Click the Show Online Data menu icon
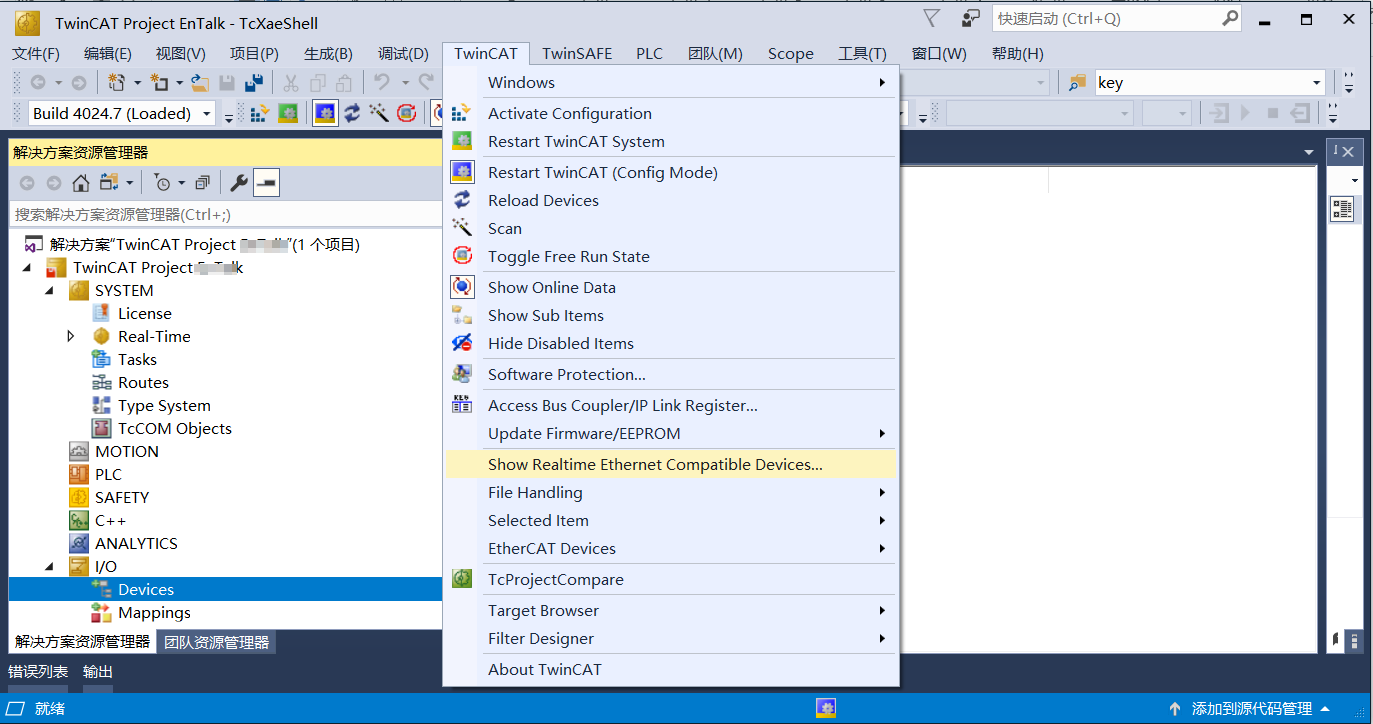Image resolution: width=1373 pixels, height=724 pixels. pos(462,287)
